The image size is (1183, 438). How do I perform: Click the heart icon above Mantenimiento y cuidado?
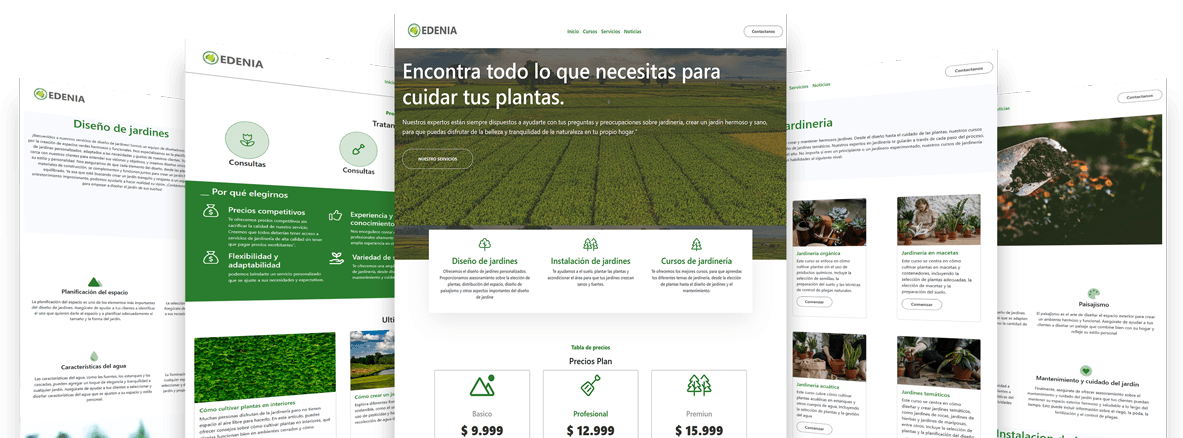1086,370
